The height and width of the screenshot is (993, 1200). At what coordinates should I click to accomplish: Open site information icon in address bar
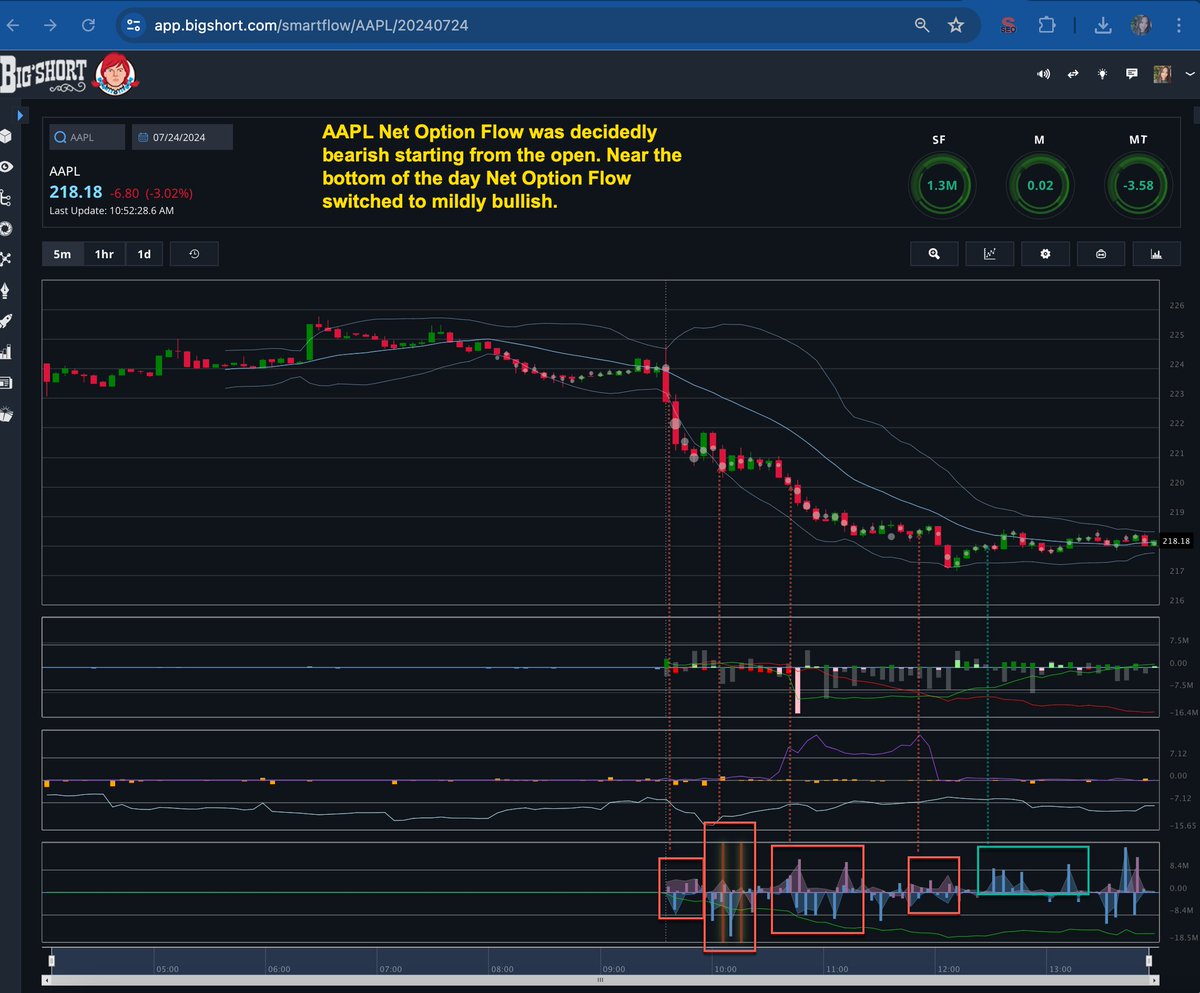(135, 25)
